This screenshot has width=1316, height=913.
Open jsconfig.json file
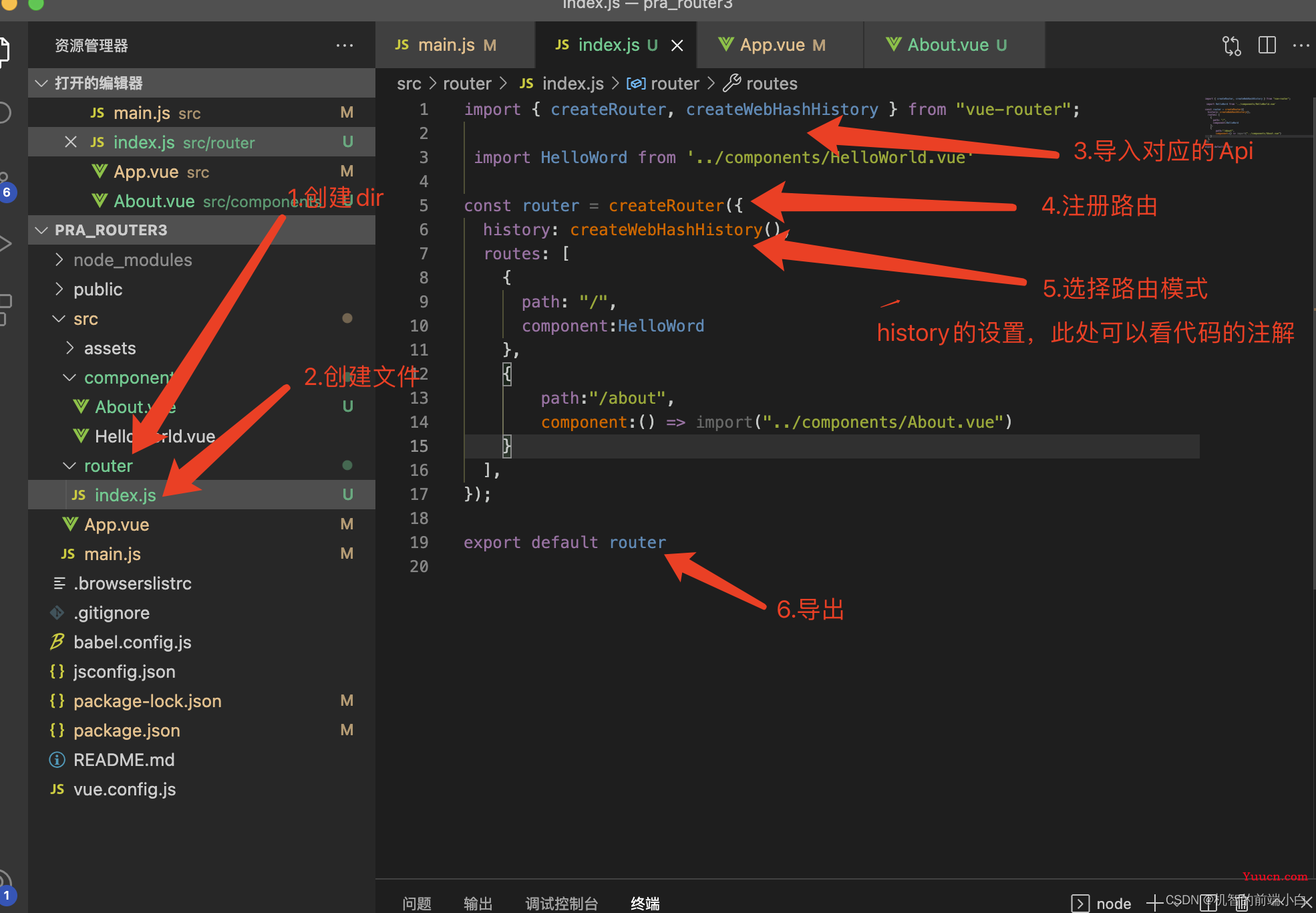pyautogui.click(x=202, y=672)
